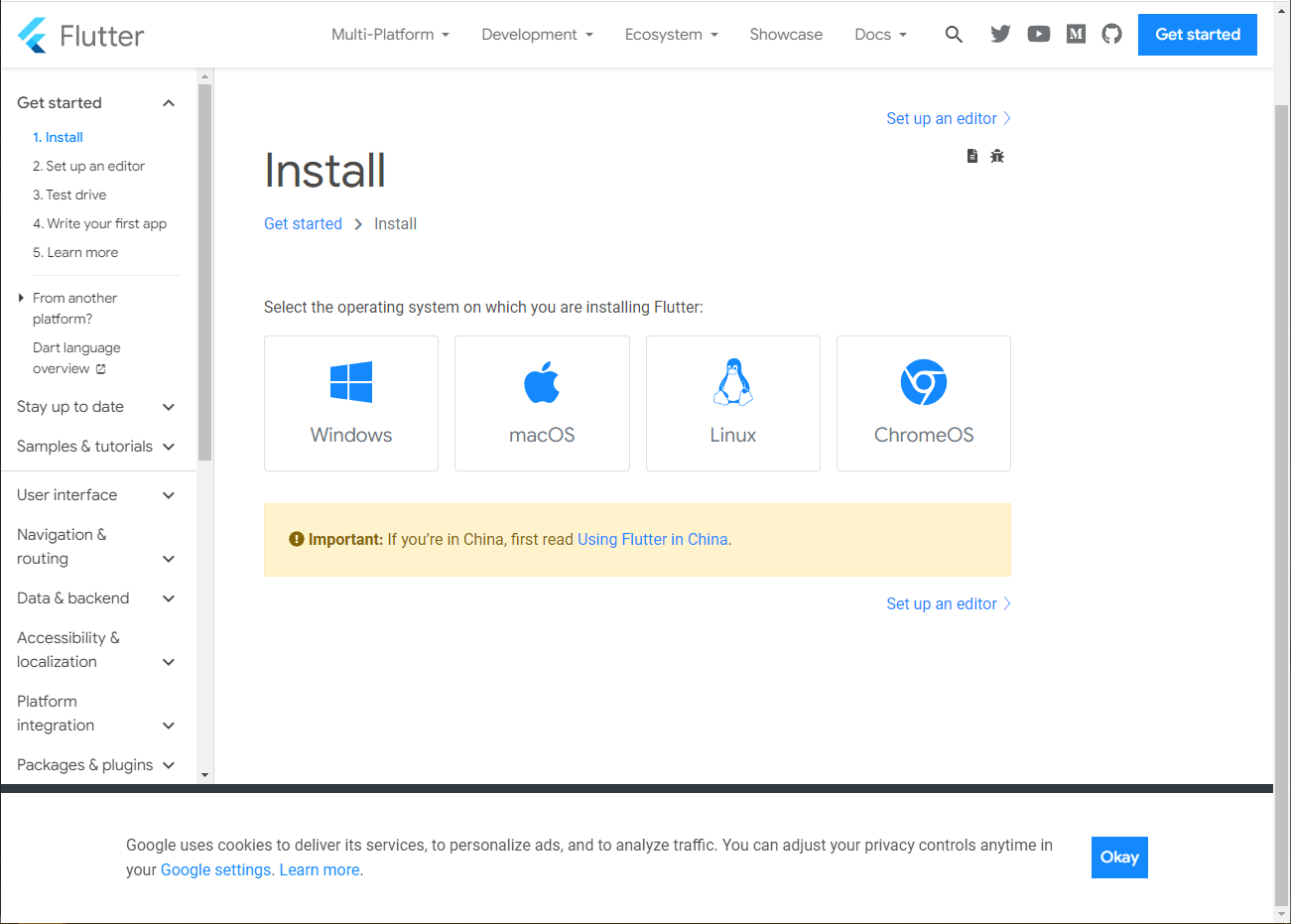Select 4. Write your first app
The height and width of the screenshot is (924, 1291).
tap(99, 224)
